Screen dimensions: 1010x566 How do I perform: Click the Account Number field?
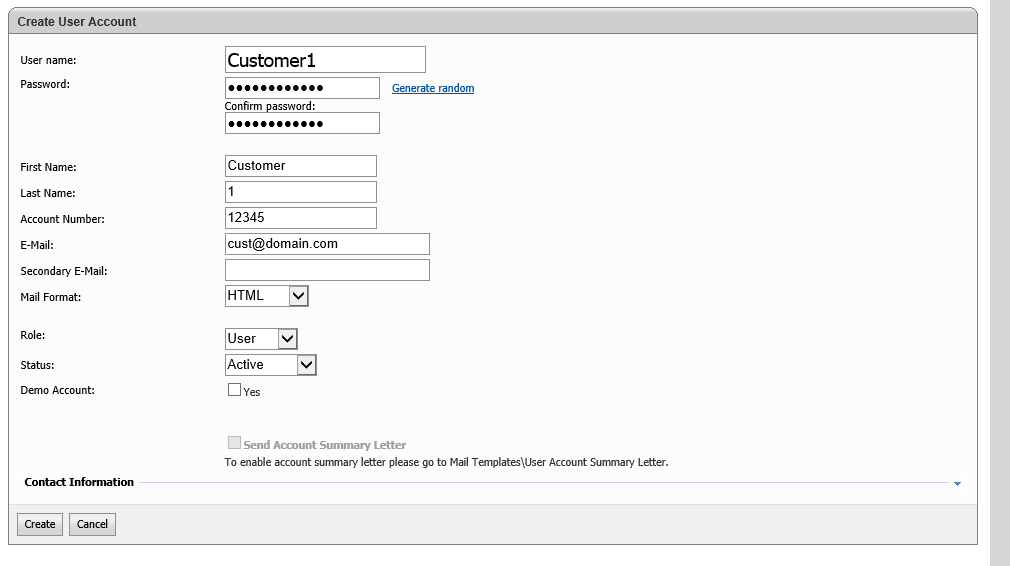click(301, 218)
